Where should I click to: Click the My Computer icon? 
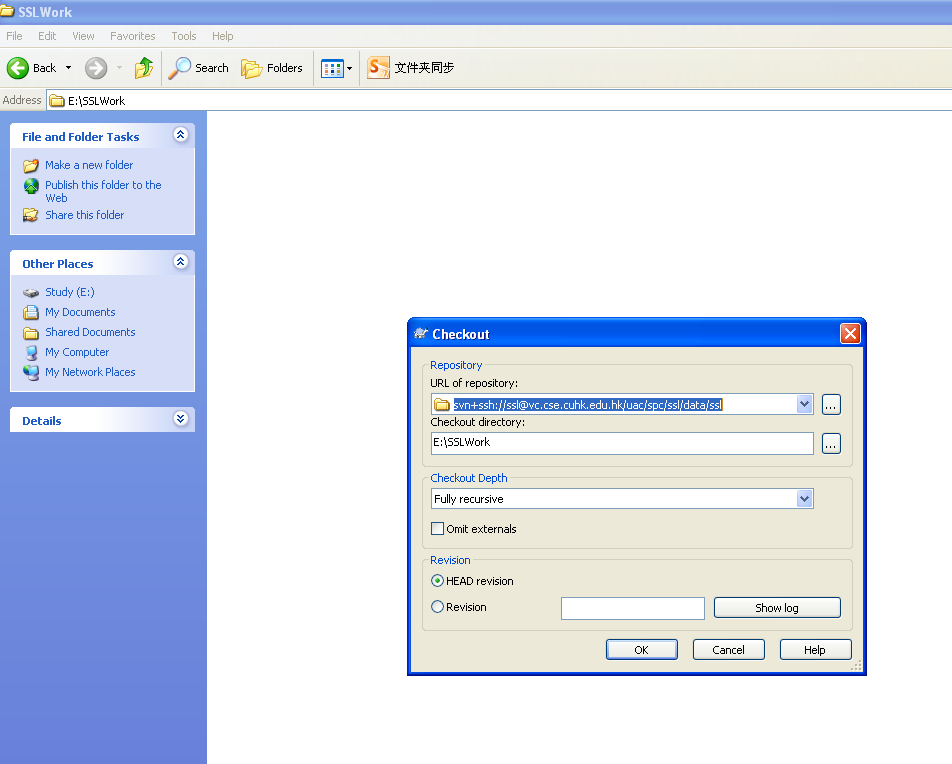click(x=31, y=353)
